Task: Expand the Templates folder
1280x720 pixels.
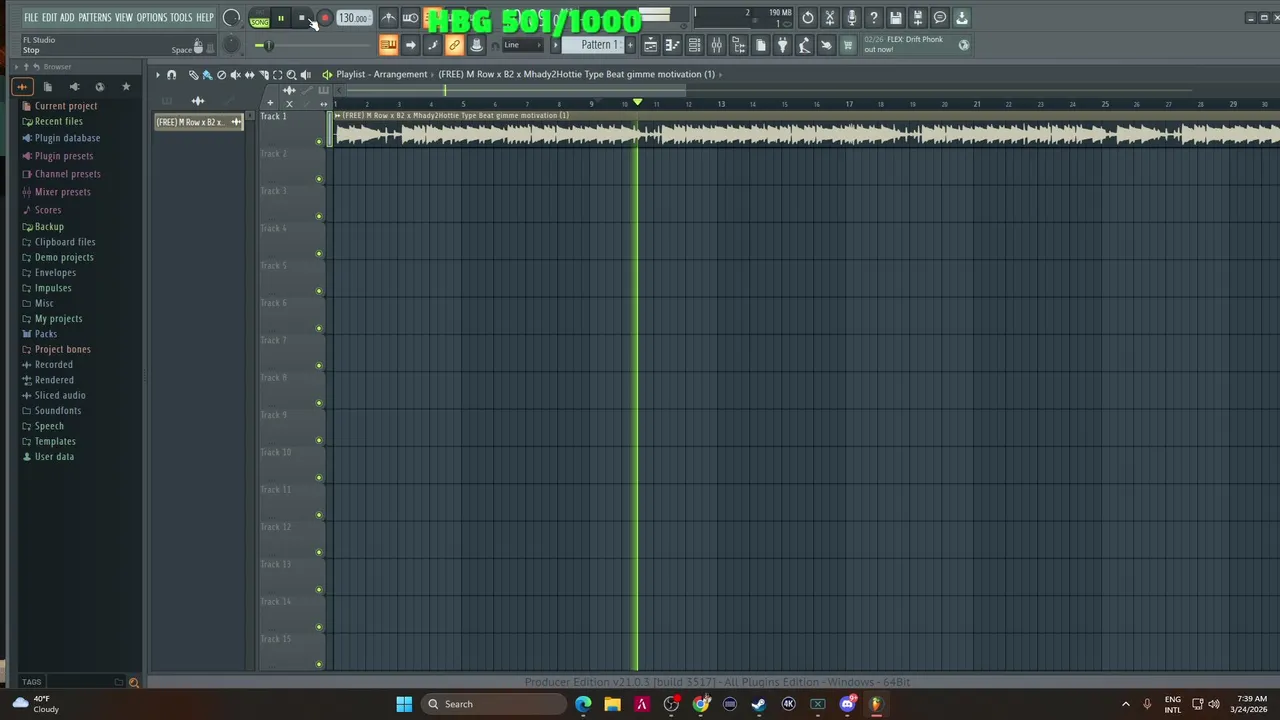Action: (48, 441)
